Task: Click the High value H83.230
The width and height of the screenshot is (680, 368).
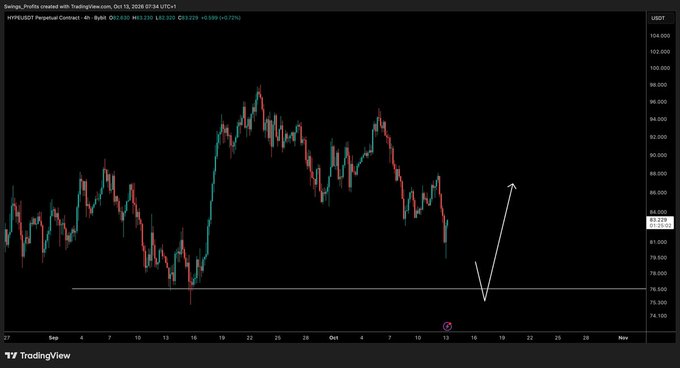Action: (142, 18)
